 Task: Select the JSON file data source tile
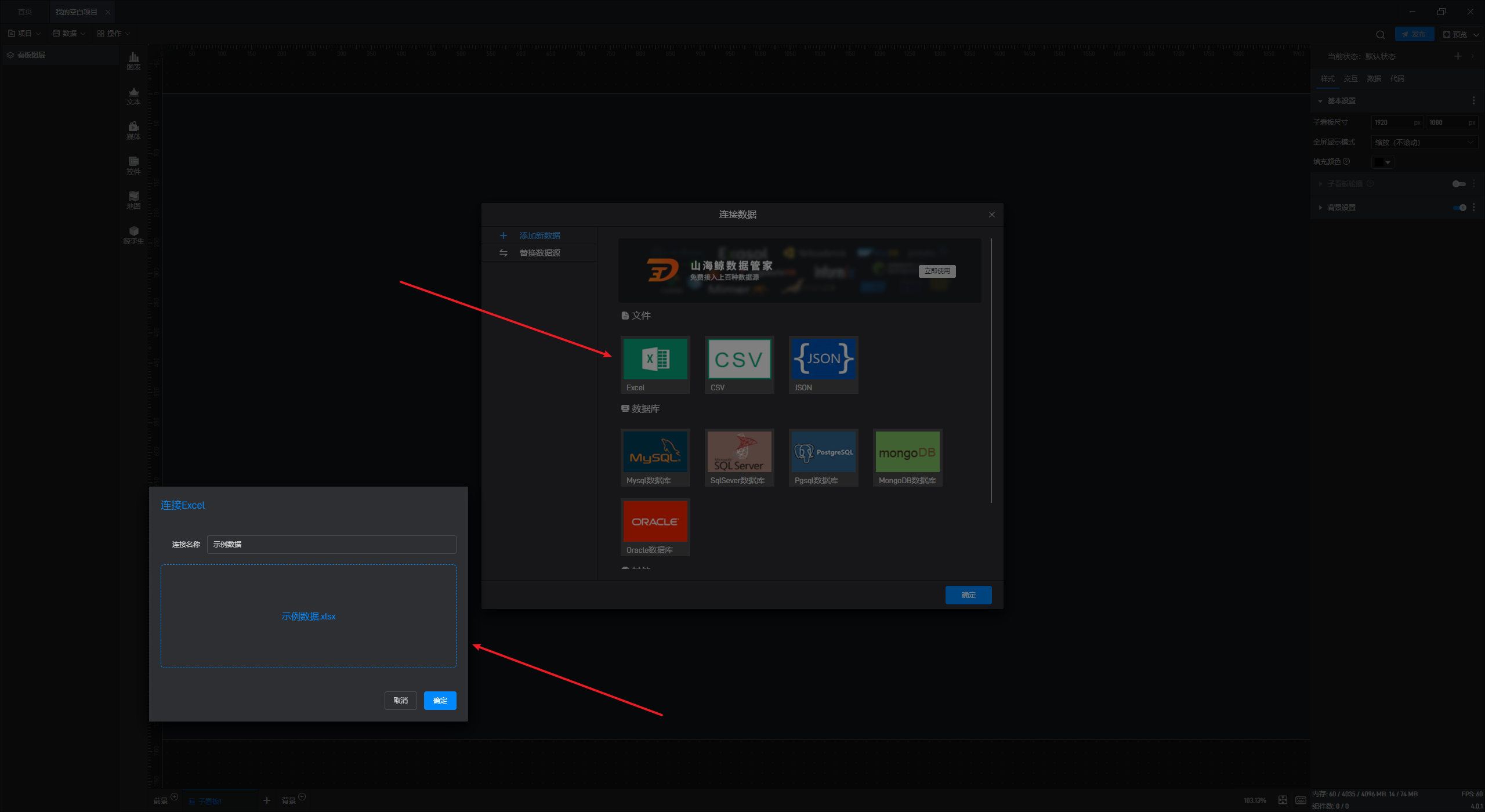point(823,365)
